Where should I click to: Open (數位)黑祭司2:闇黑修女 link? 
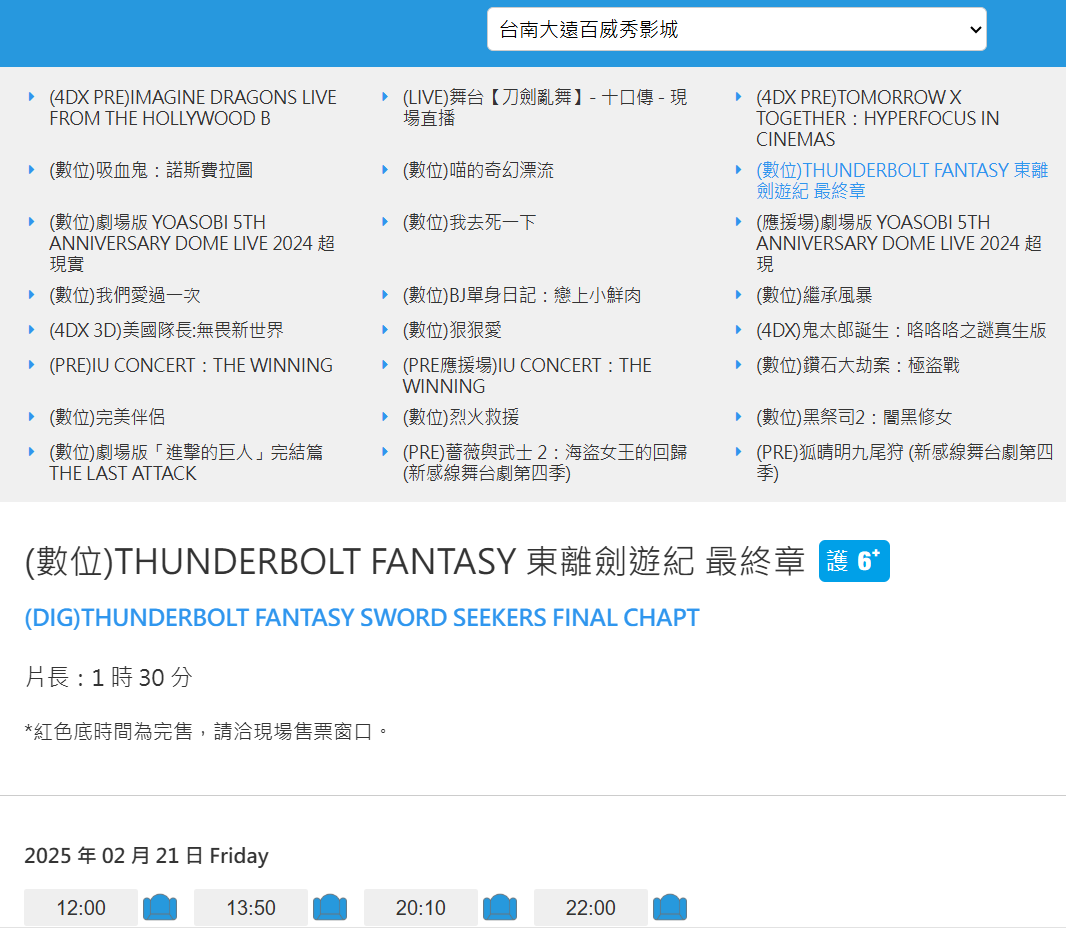pyautogui.click(x=854, y=417)
